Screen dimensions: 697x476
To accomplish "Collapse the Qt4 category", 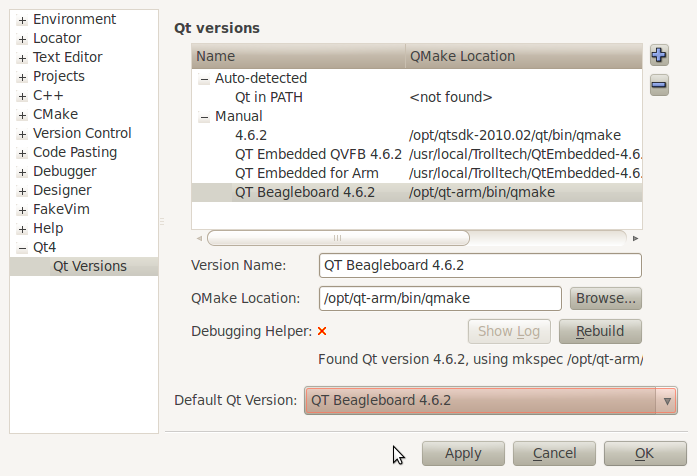I will tap(22, 248).
